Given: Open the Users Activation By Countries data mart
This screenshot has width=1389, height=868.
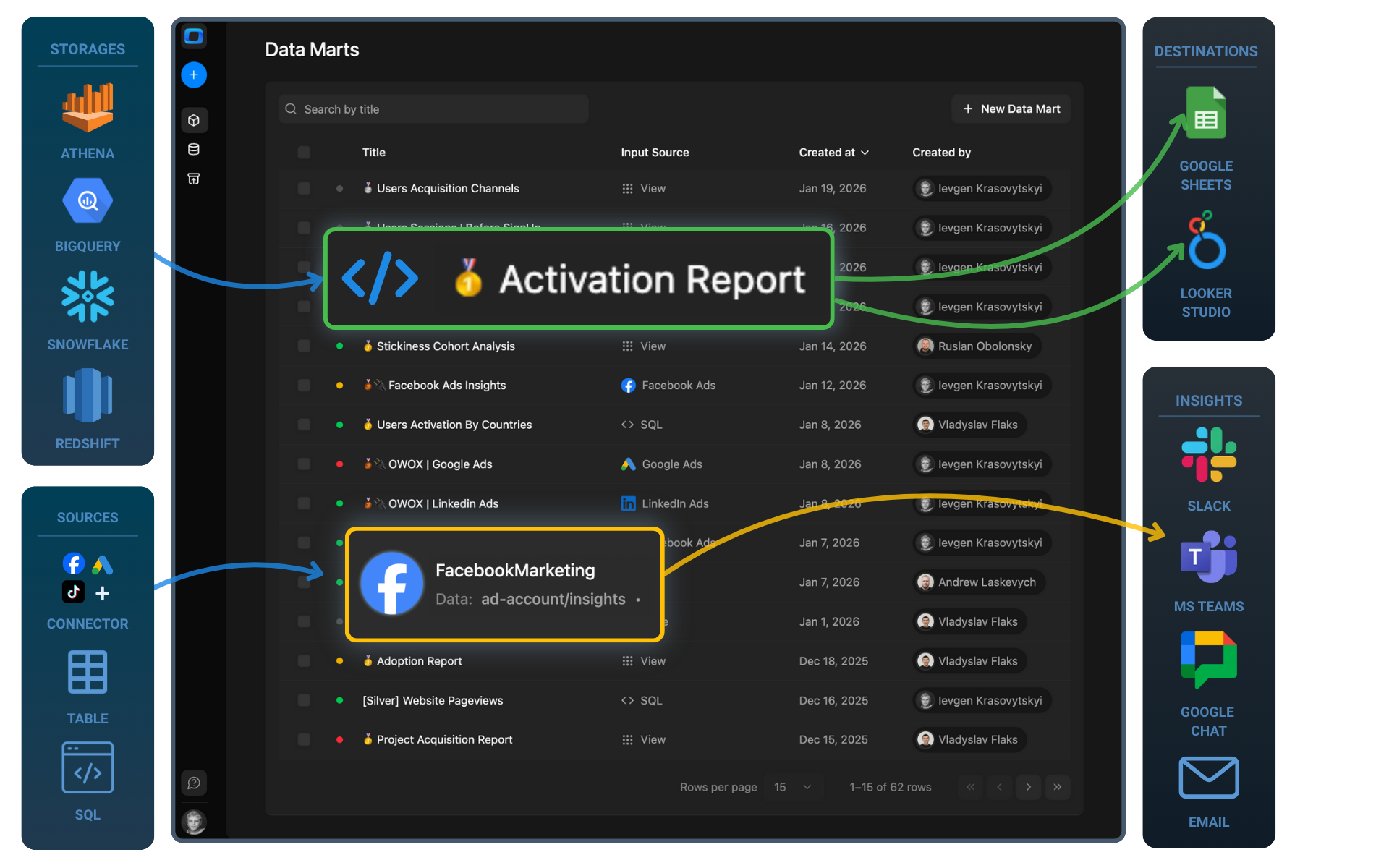Looking at the screenshot, I should pos(454,425).
